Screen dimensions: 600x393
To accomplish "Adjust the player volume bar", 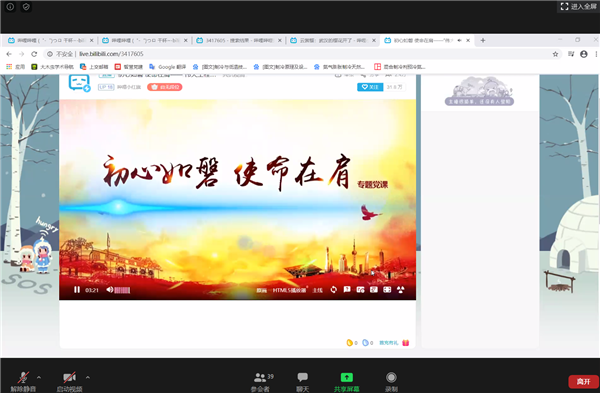I will click(122, 290).
